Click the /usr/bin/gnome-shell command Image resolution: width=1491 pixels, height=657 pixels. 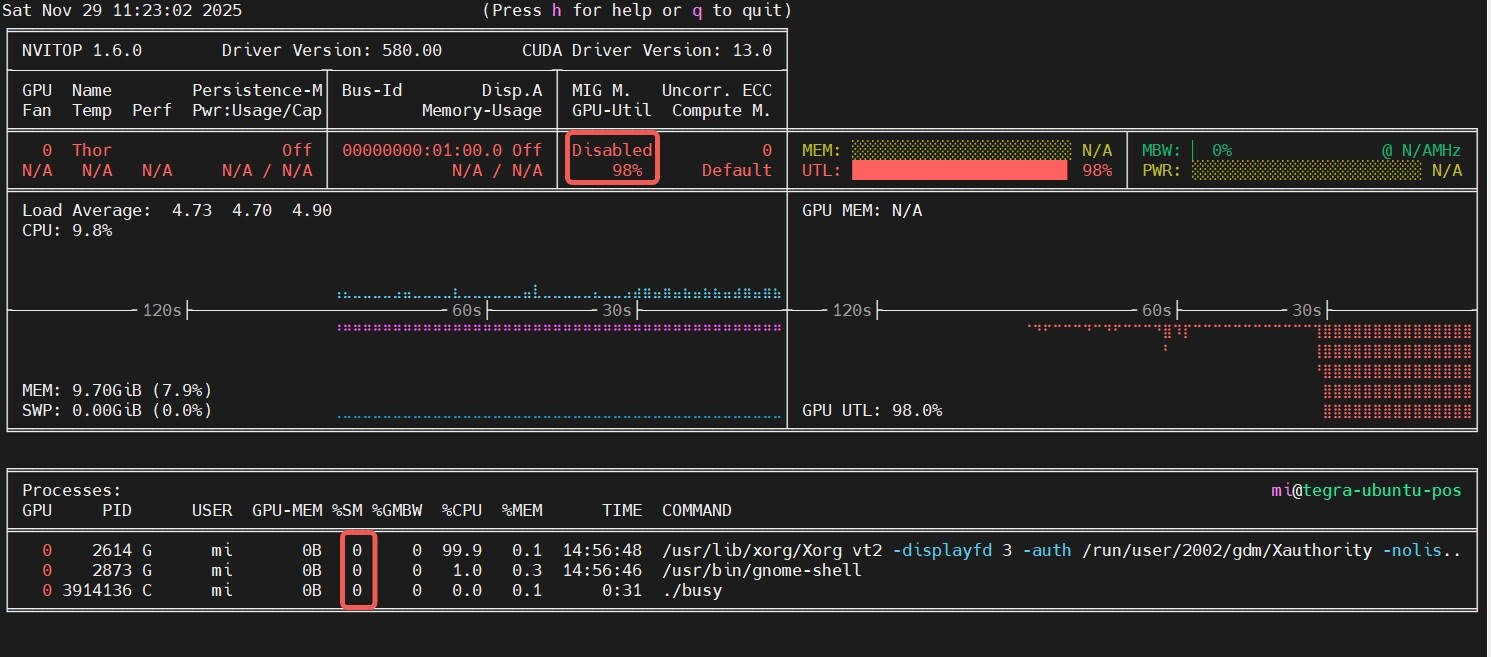762,570
